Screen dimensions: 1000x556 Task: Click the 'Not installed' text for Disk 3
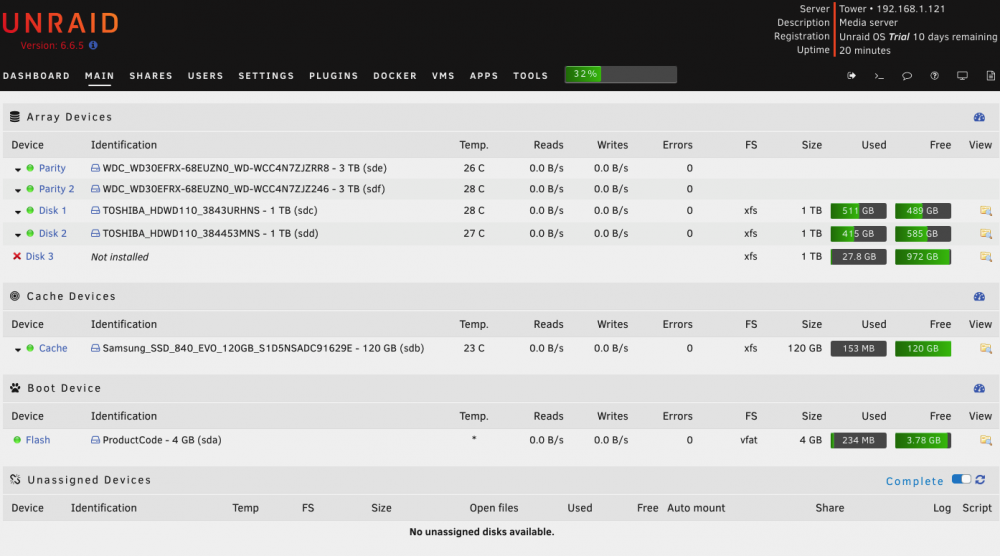(x=119, y=257)
